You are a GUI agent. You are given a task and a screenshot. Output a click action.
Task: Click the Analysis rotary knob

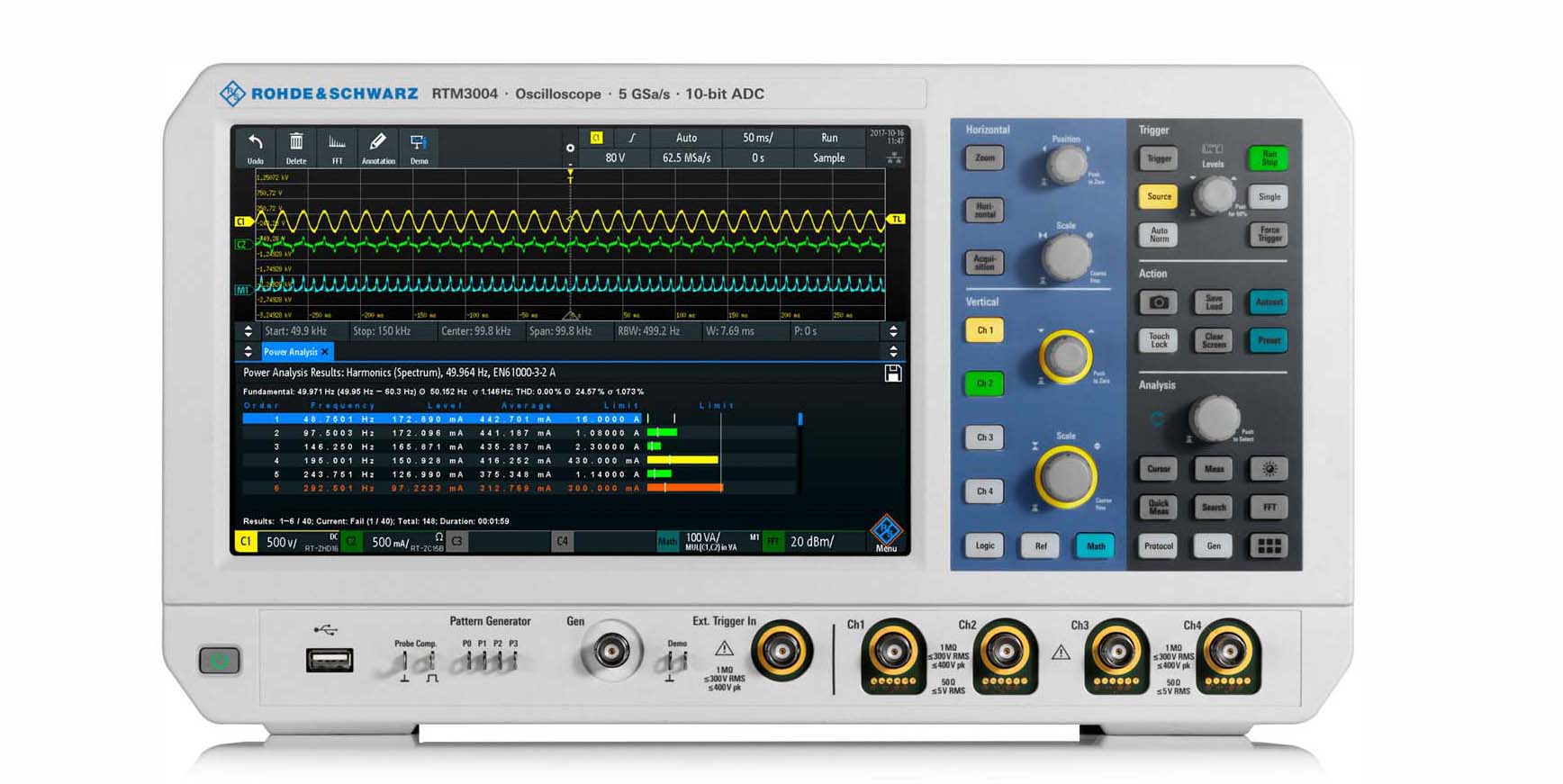click(x=1215, y=419)
